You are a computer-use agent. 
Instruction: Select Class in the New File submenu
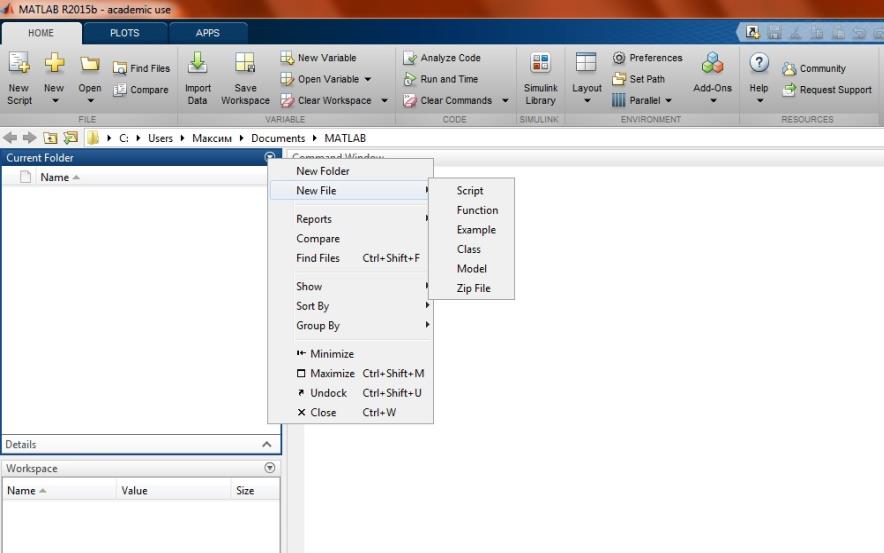471,249
